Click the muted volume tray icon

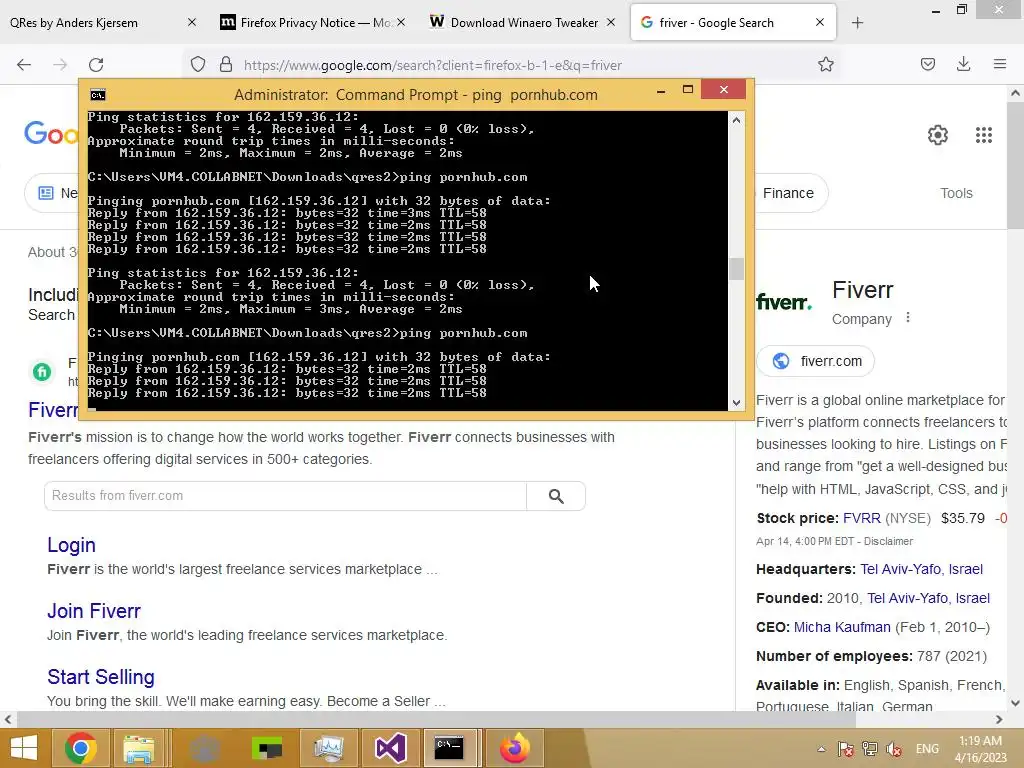pos(894,749)
